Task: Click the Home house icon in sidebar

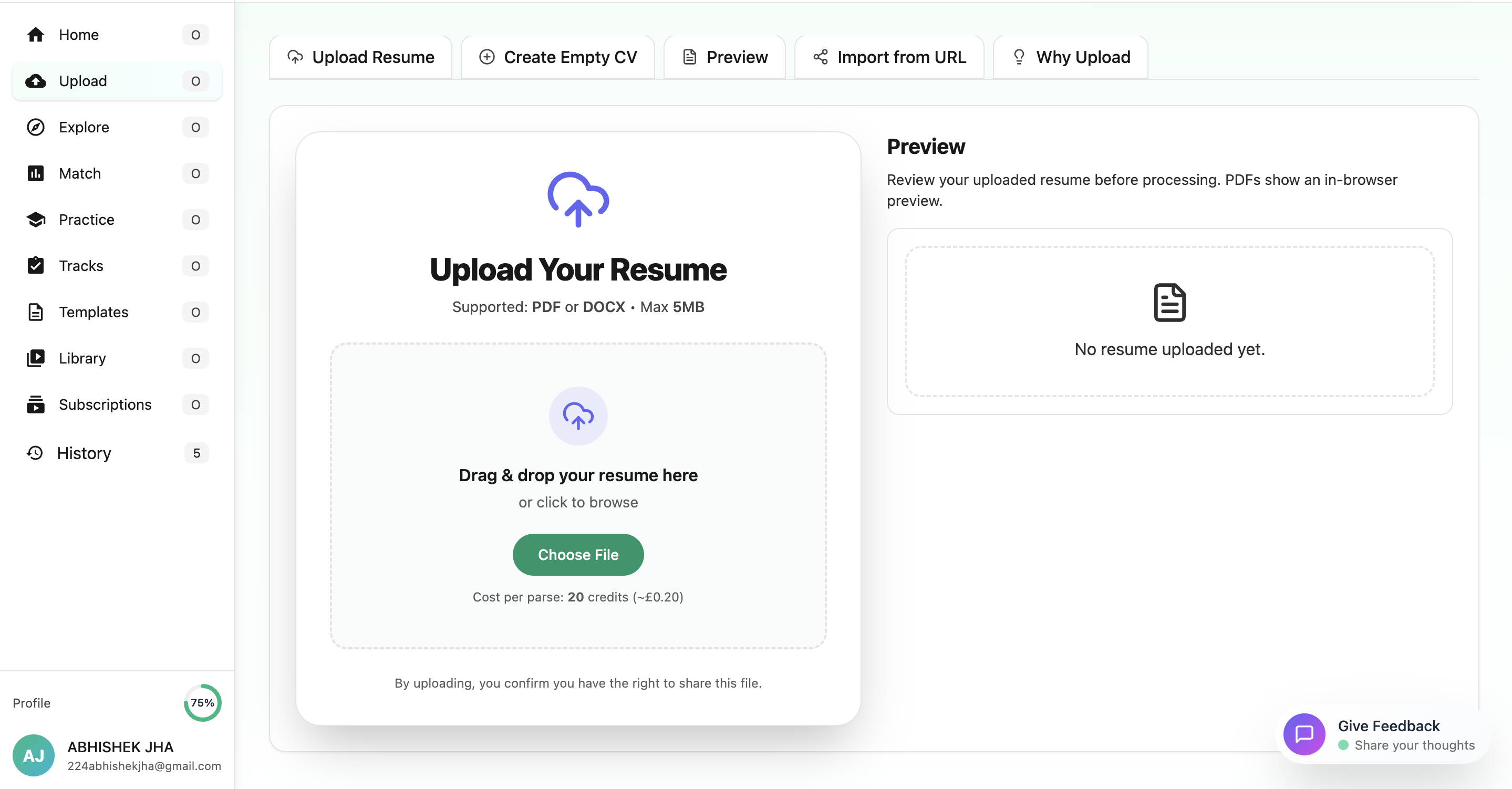Action: [x=36, y=35]
